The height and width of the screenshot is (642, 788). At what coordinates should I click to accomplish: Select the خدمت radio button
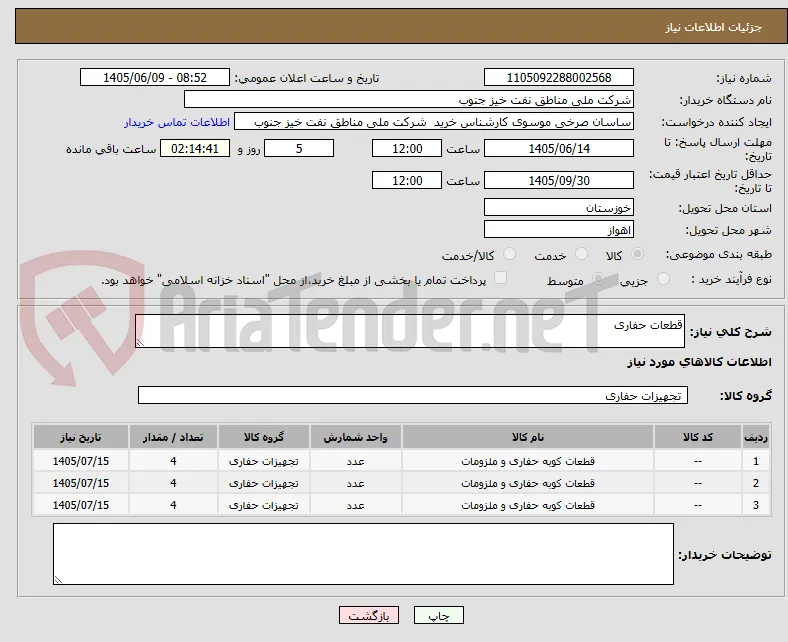tap(581, 254)
